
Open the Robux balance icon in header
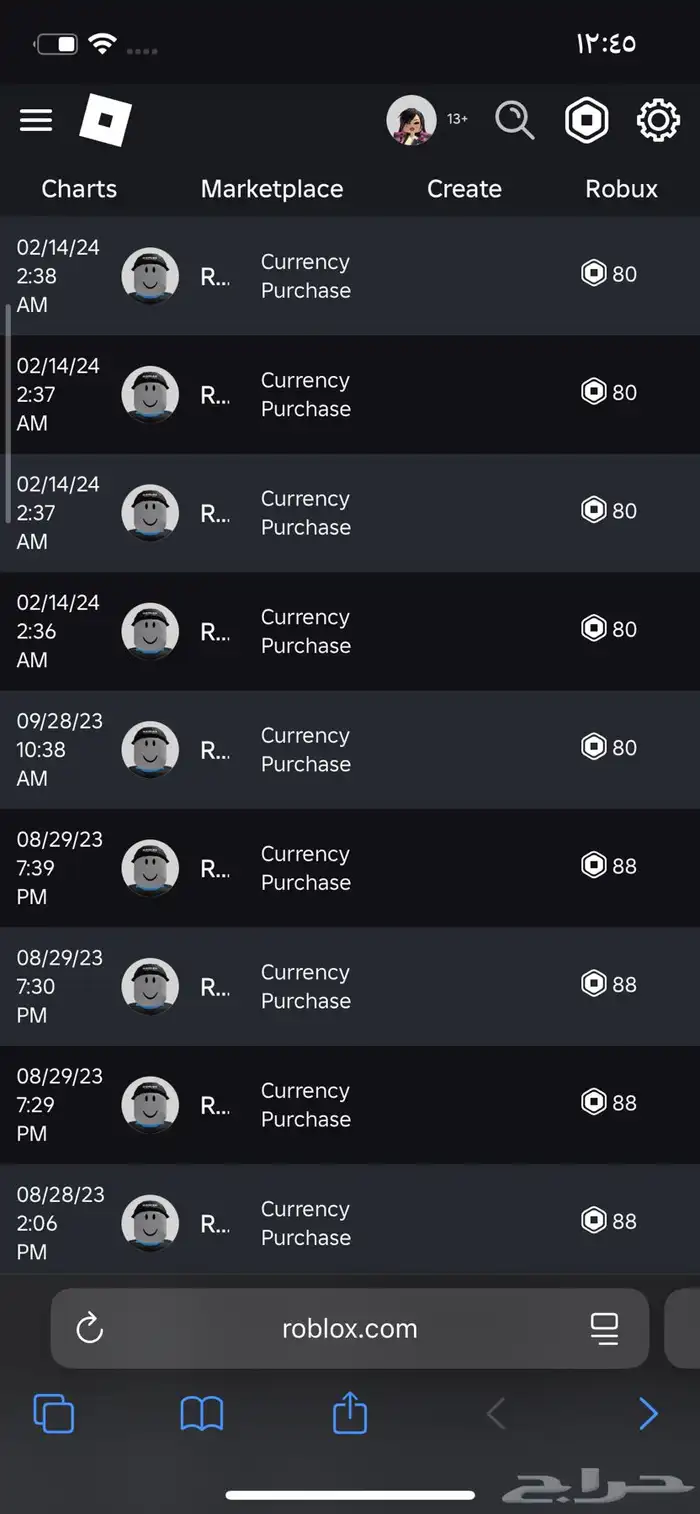click(x=586, y=121)
